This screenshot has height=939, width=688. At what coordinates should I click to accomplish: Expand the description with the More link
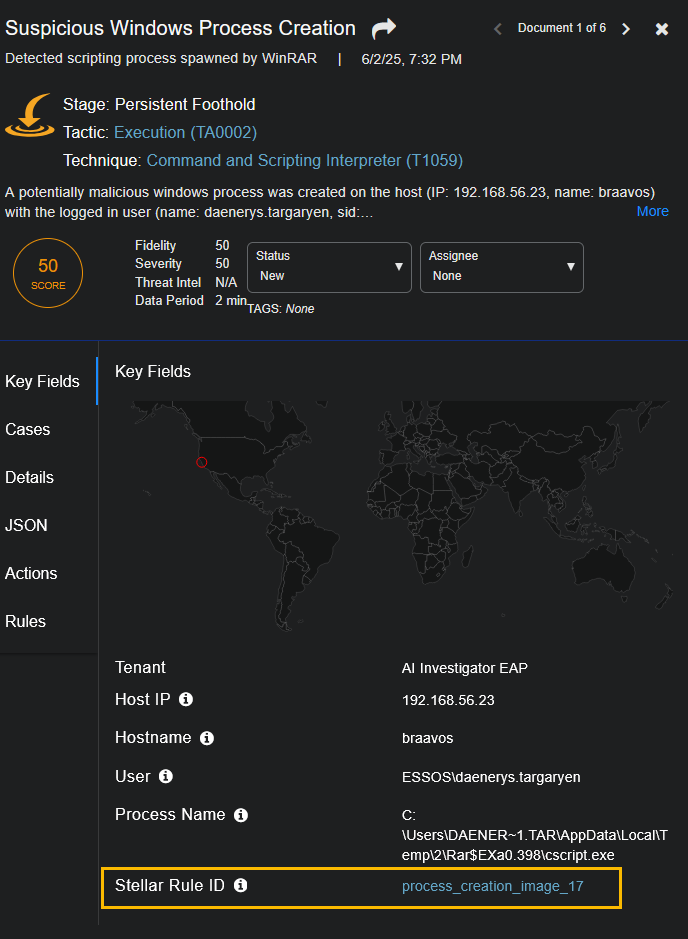652,211
